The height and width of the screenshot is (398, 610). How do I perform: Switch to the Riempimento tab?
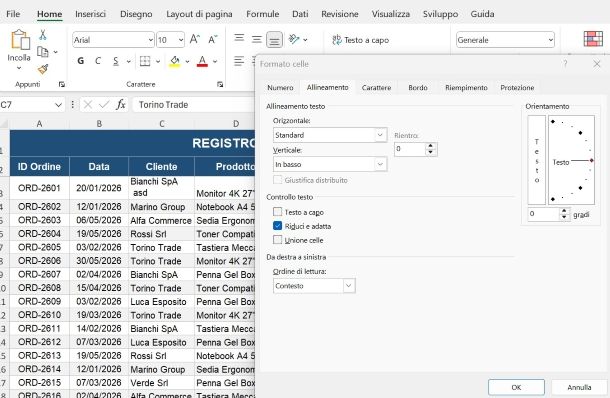[x=466, y=88]
